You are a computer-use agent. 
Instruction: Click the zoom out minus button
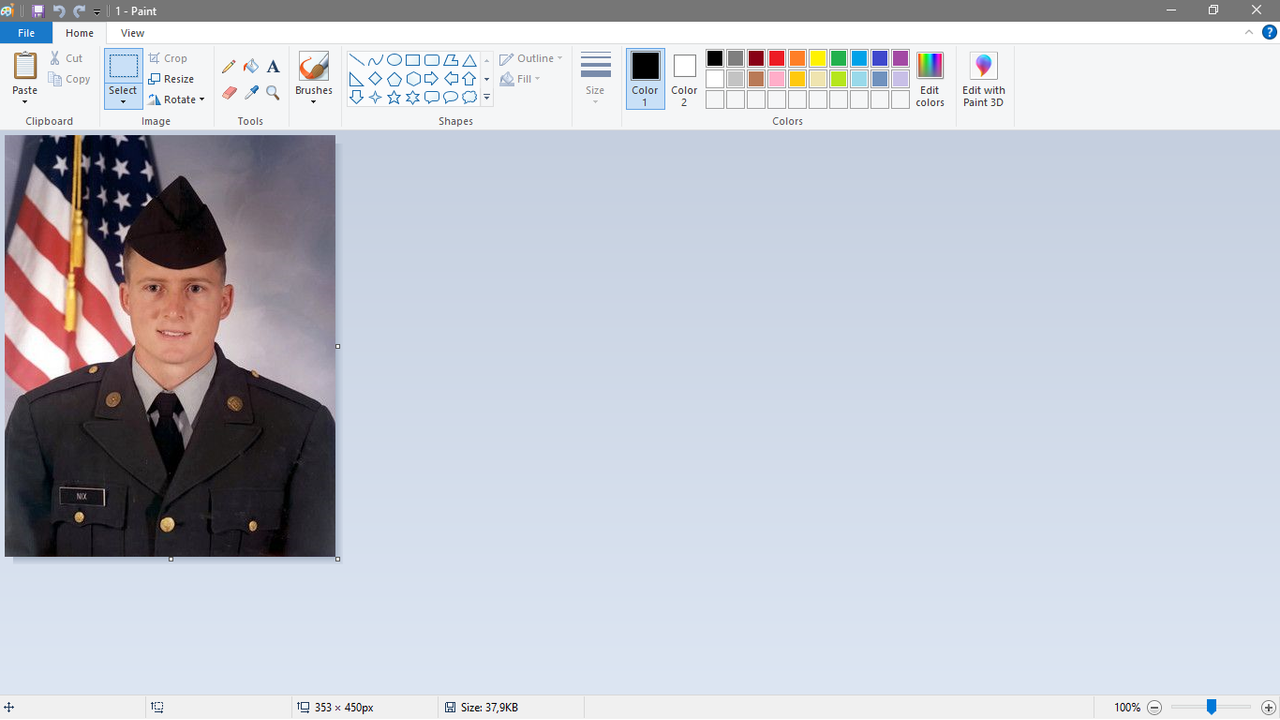point(1154,707)
